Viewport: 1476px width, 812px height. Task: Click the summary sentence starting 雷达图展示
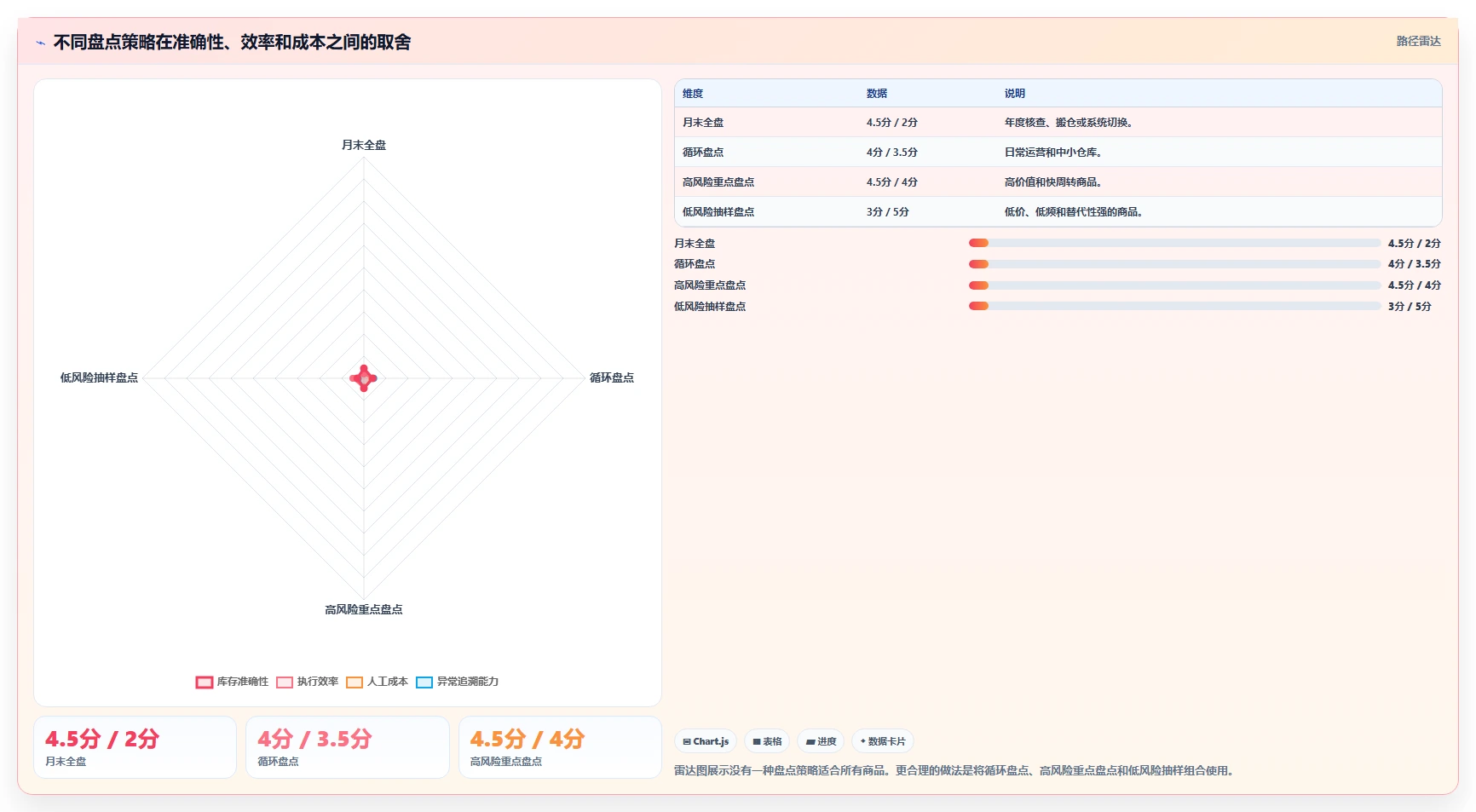[x=955, y=770]
